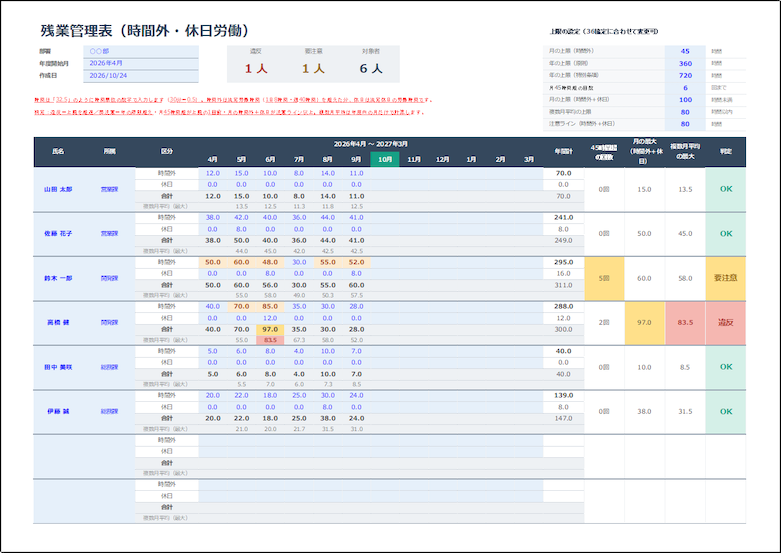Click the 違反 verdict for 高橋 健
This screenshot has height=553, width=781.
coord(726,323)
